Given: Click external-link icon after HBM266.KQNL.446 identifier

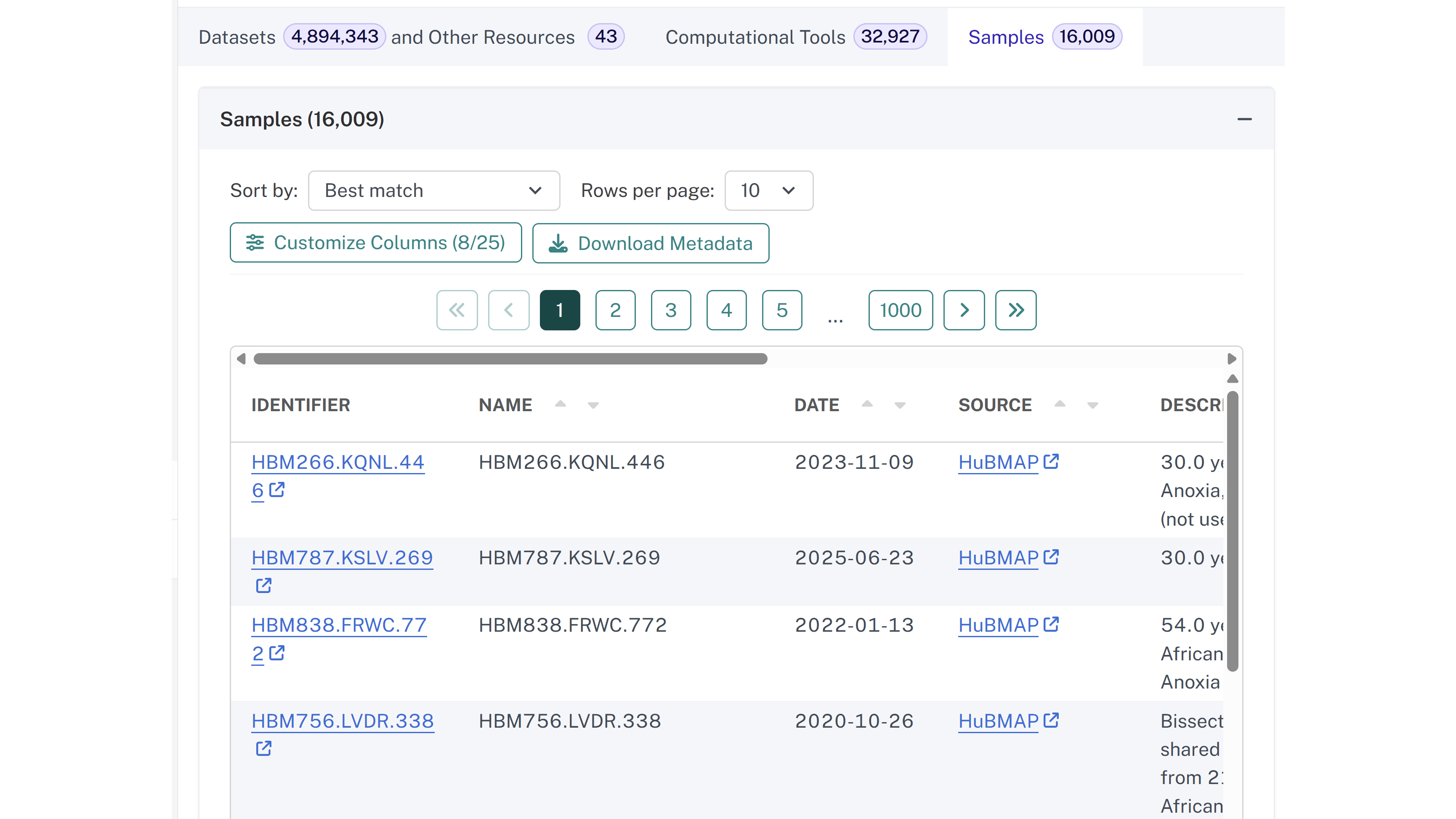Looking at the screenshot, I should point(276,489).
